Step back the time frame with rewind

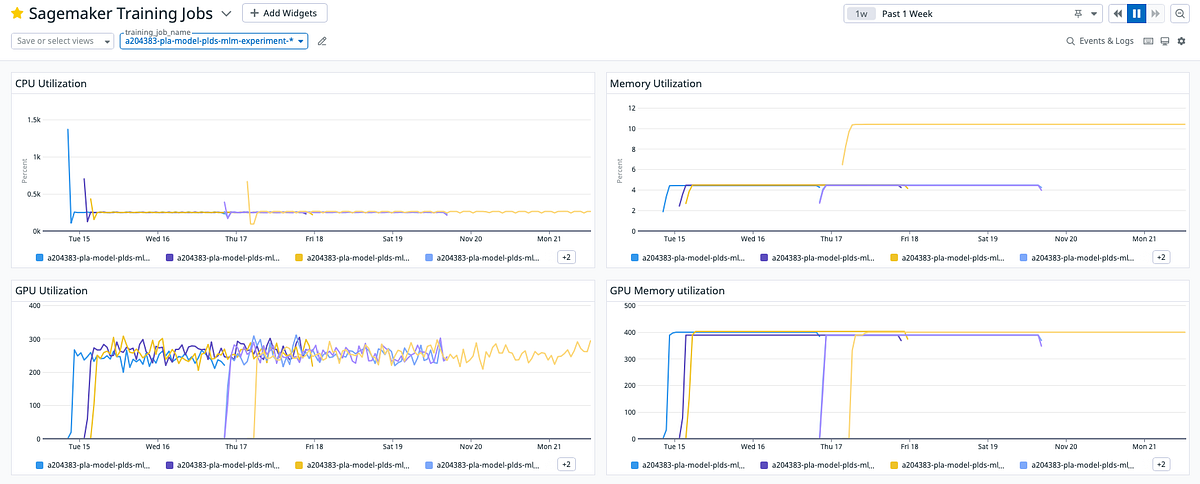pos(1118,14)
